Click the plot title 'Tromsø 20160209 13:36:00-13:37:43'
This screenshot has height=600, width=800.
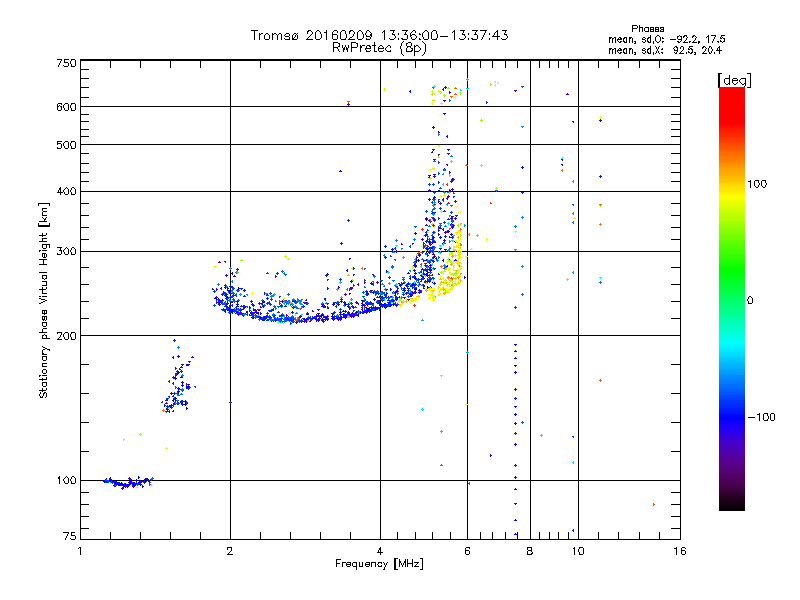pos(379,35)
